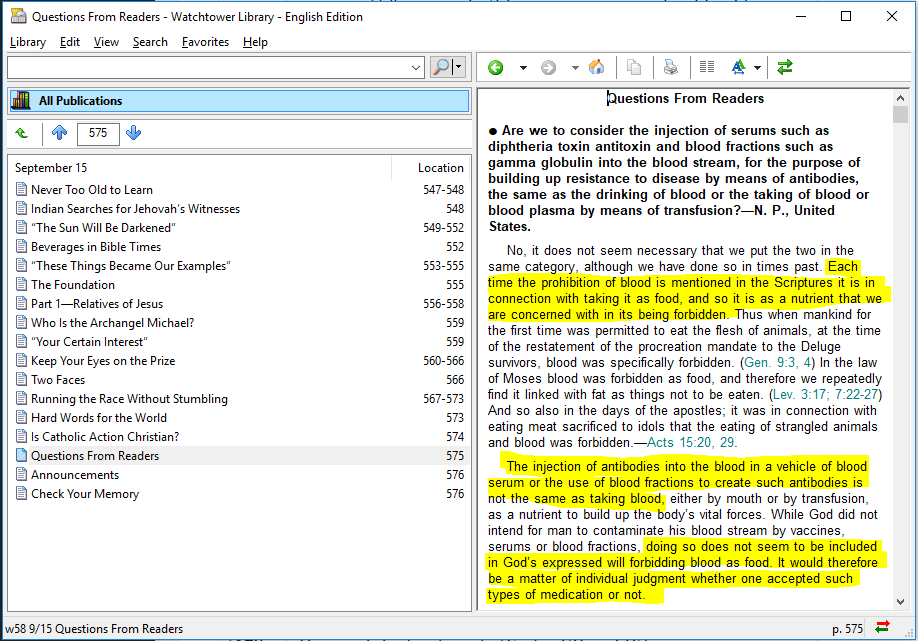Go to next page with down arrow
The height and width of the screenshot is (641, 918).
coord(134,133)
